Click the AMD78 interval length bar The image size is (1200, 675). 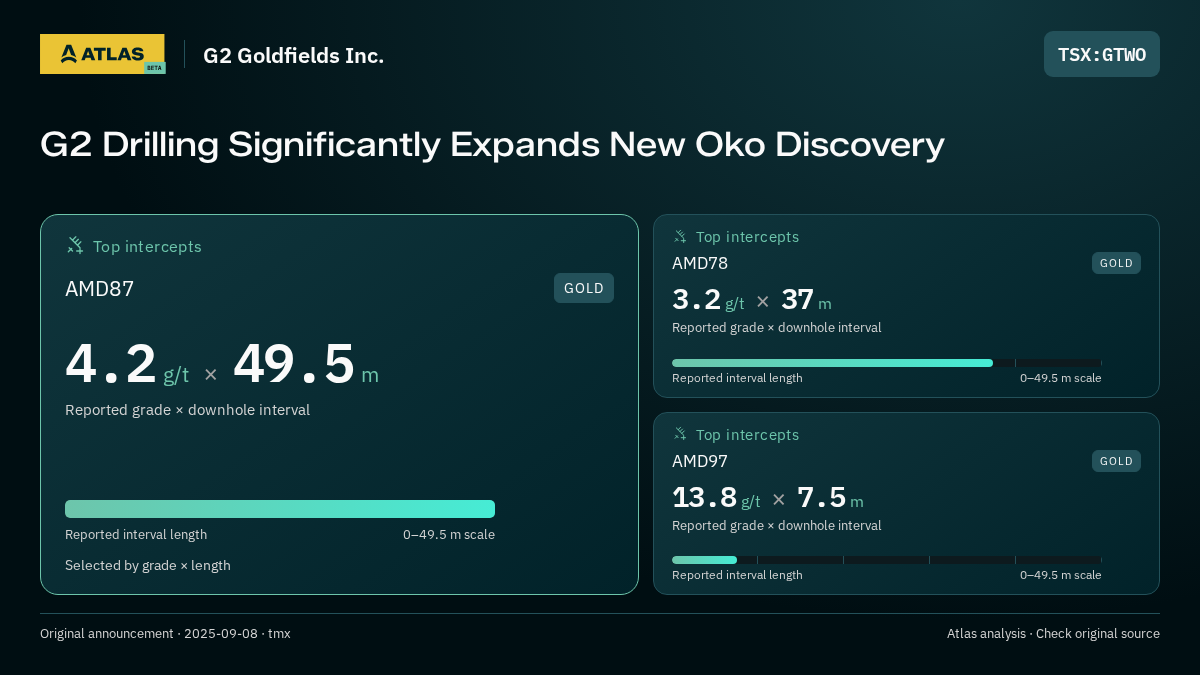tap(887, 363)
